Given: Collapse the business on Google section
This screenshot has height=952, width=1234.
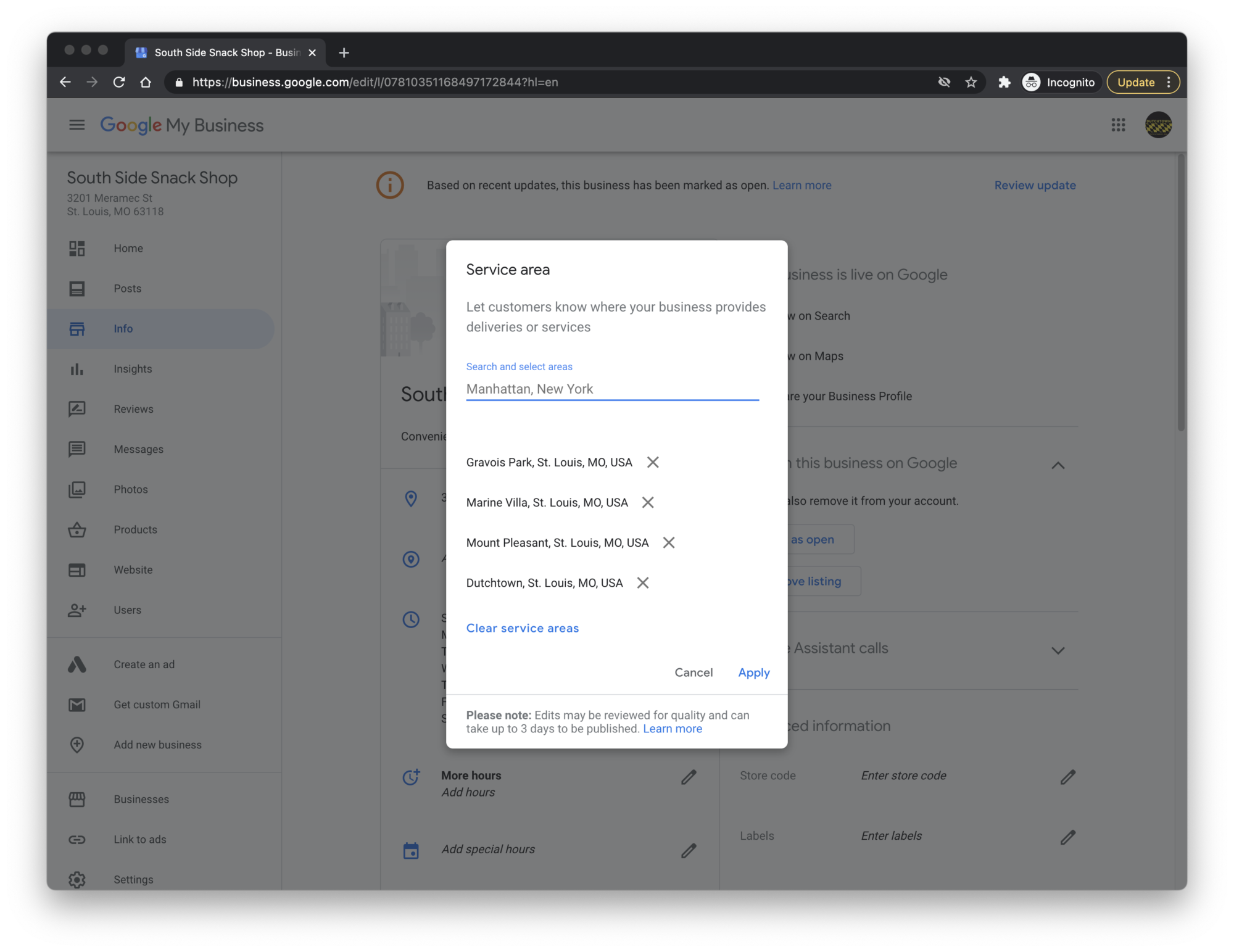Looking at the screenshot, I should click(x=1058, y=465).
